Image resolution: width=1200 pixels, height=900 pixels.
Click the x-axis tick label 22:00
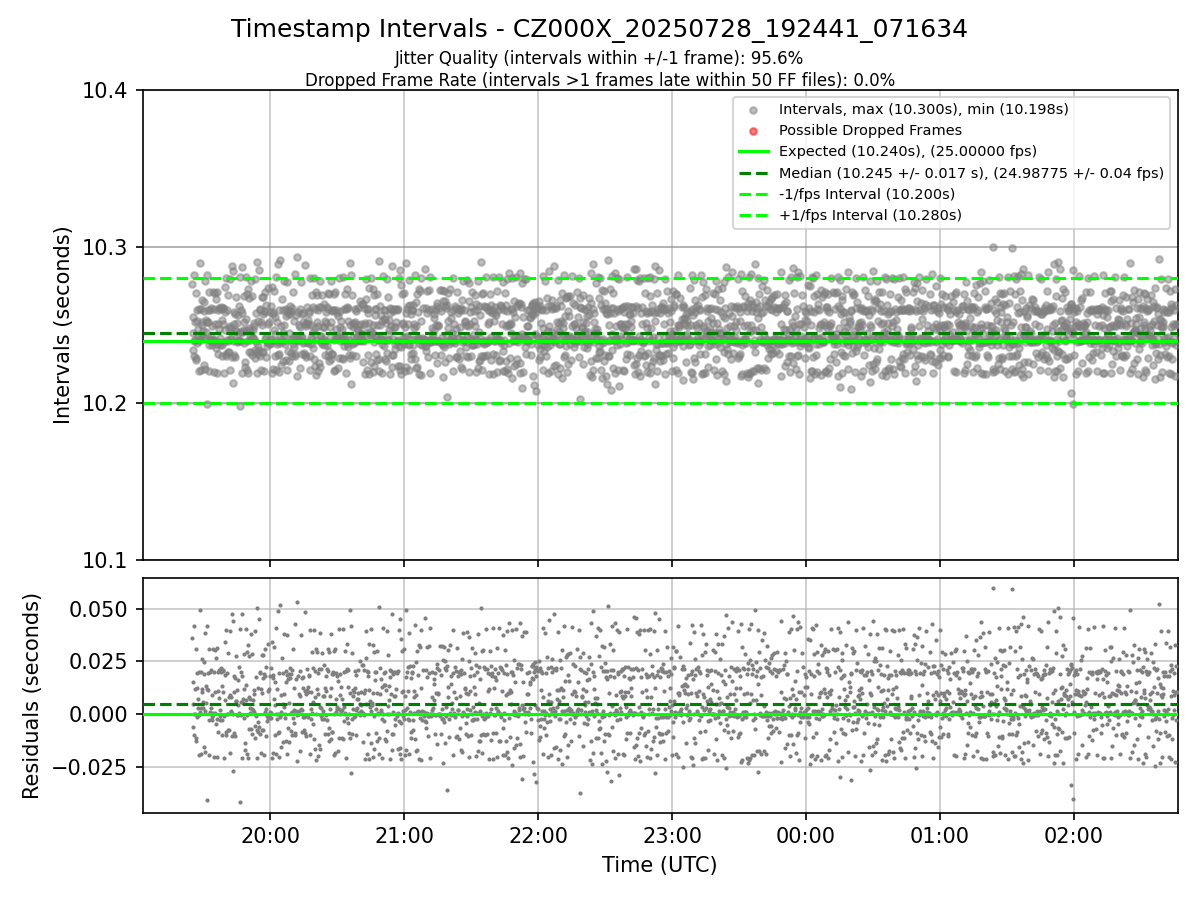tap(538, 834)
